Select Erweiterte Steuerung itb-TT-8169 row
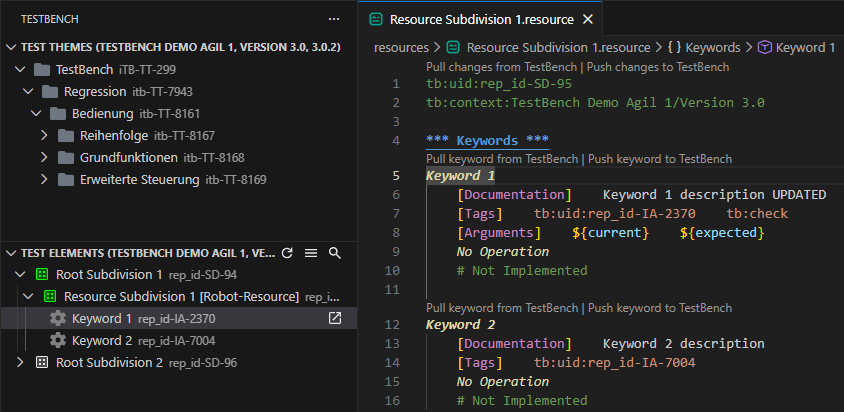Screen dimensions: 844x412 (x=179, y=179)
